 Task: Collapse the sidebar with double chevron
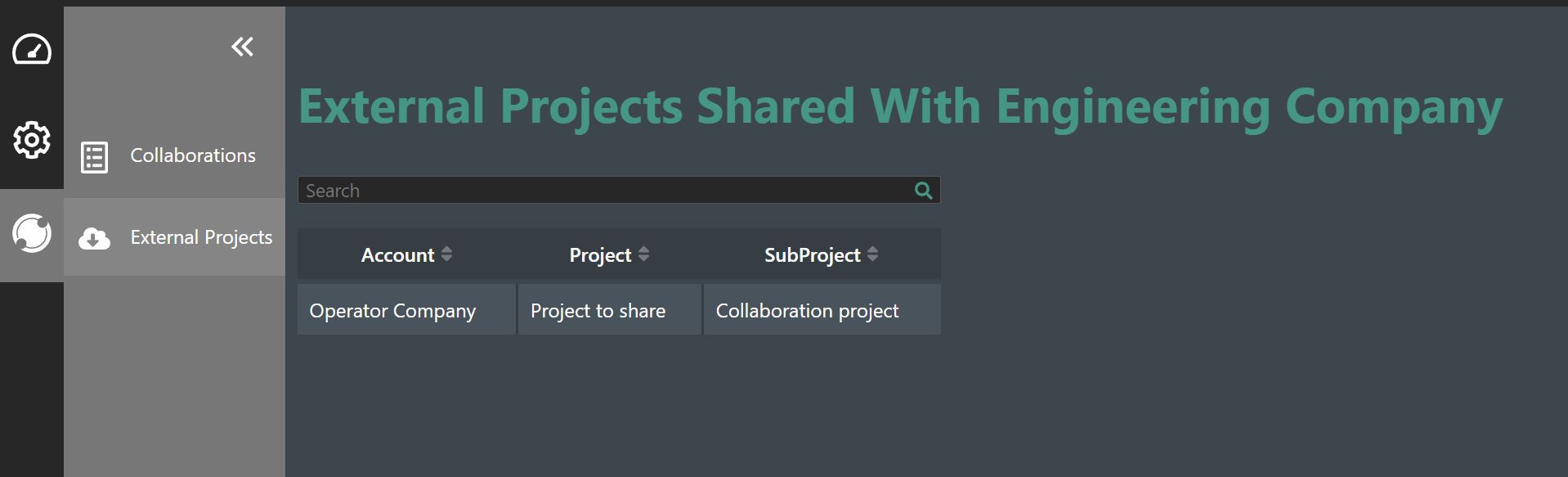[x=242, y=47]
